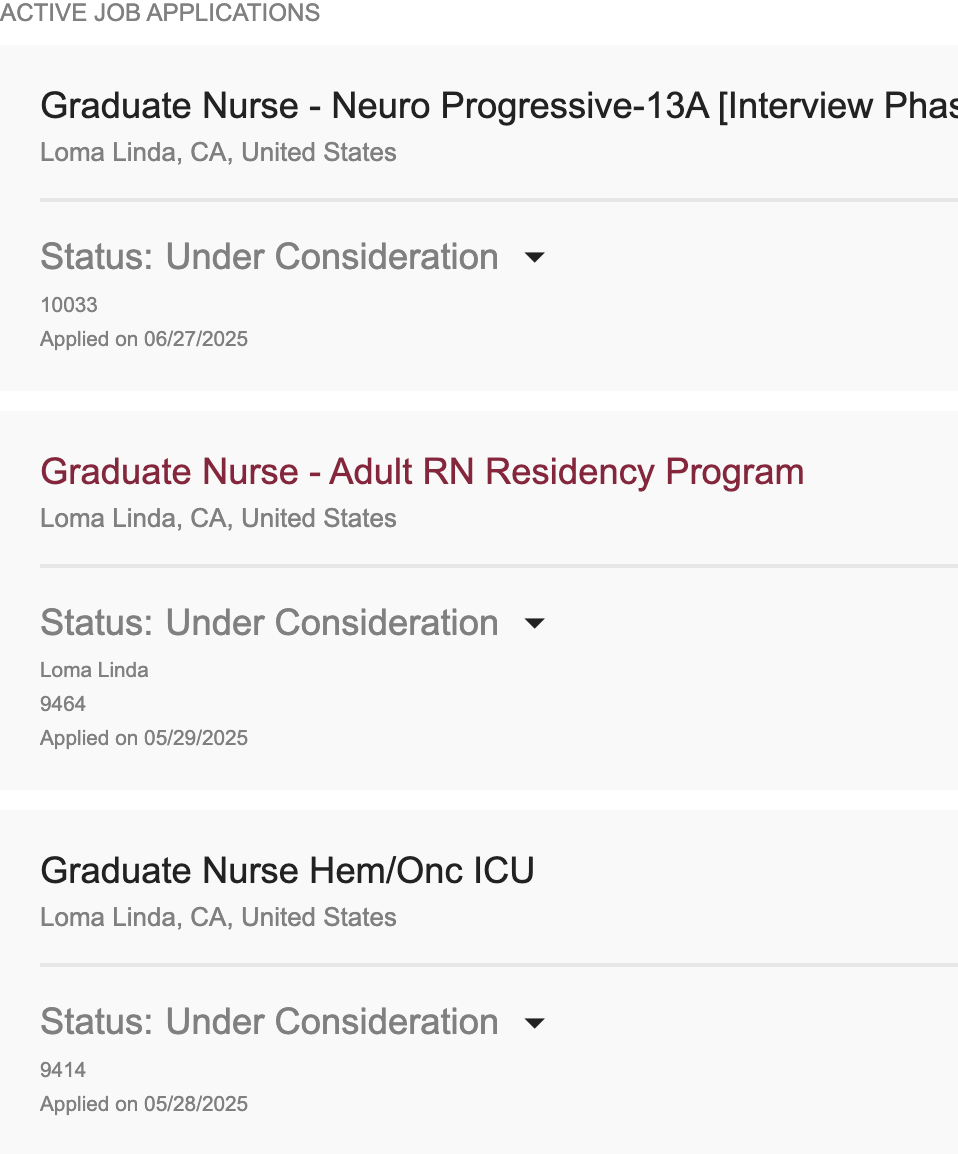Click the Applied on 06/27/2025 date
Screen dimensions: 958x1154
144,339
